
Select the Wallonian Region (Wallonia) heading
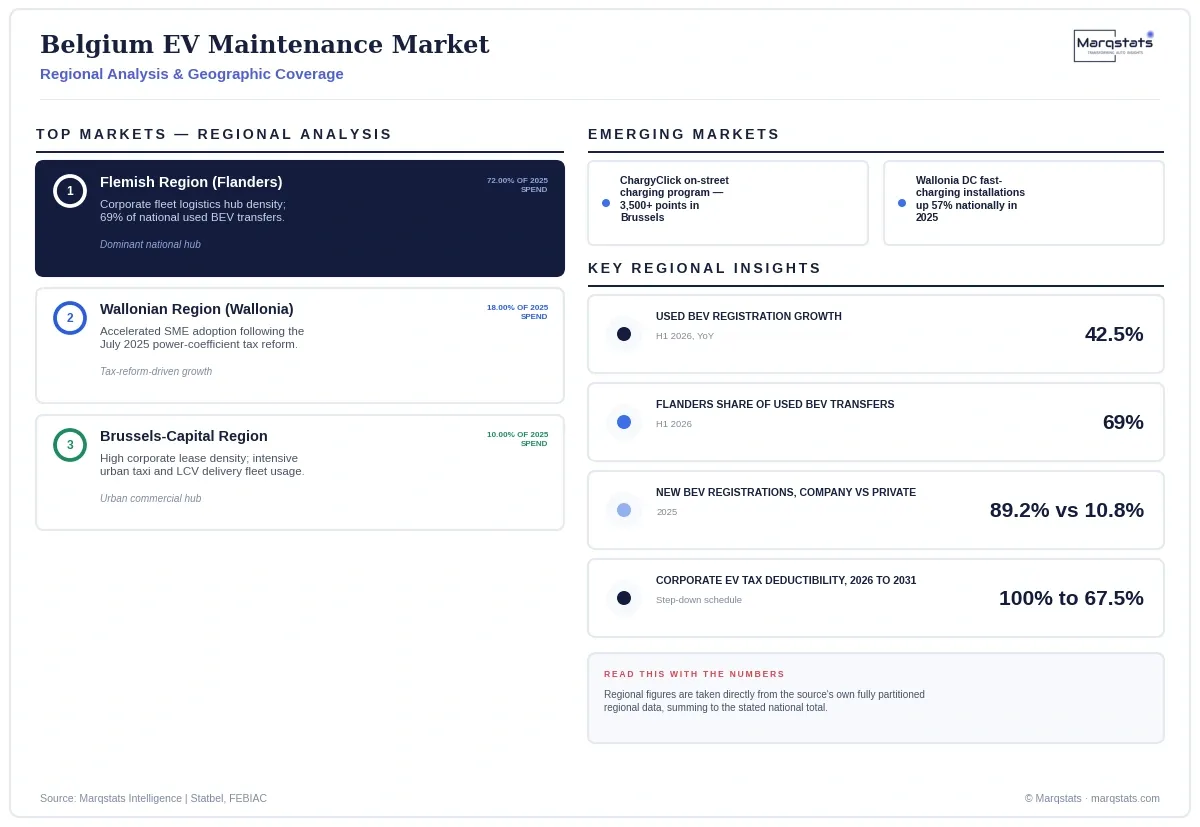[x=197, y=309]
